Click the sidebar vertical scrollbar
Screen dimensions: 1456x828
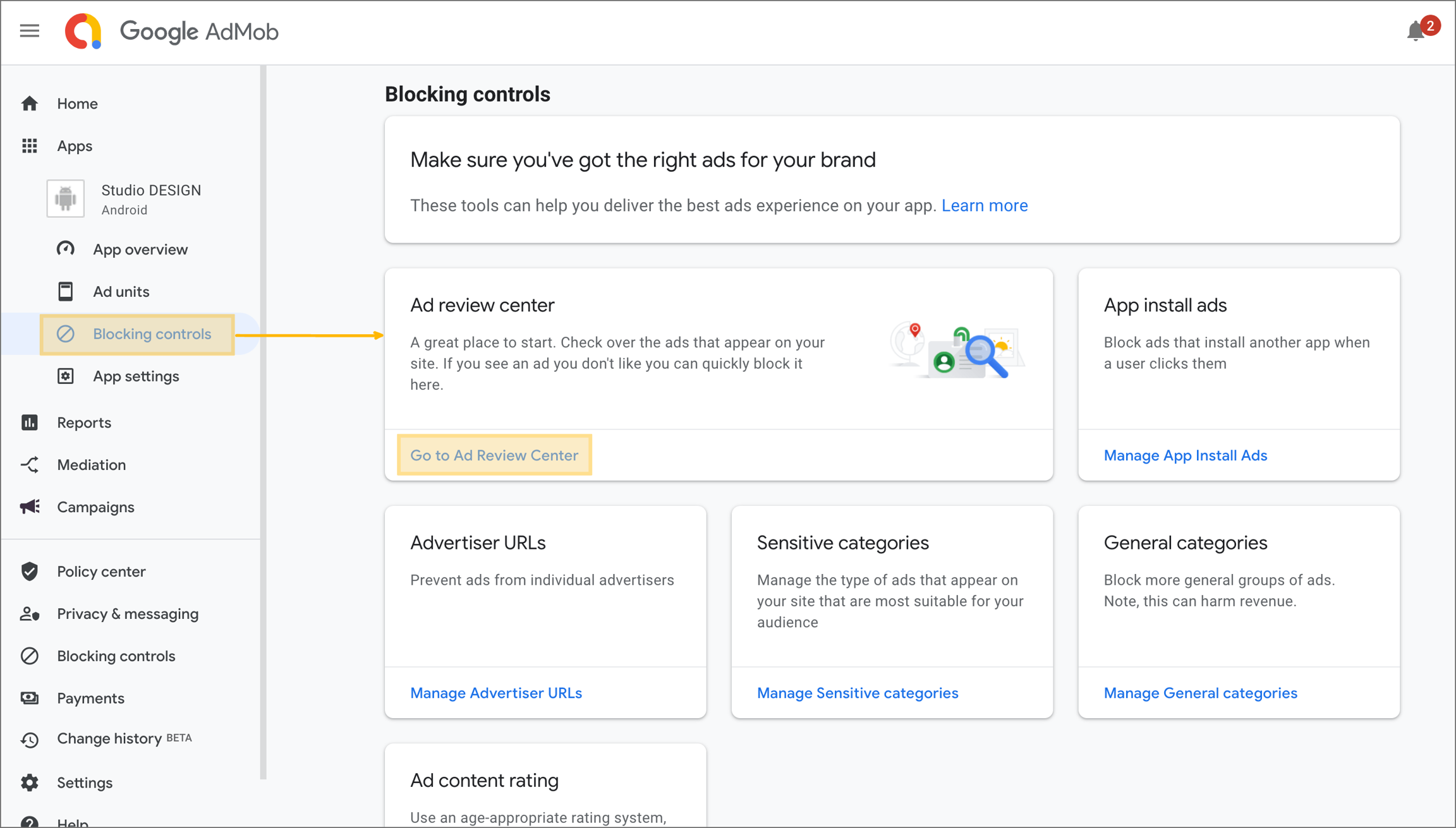point(263,422)
